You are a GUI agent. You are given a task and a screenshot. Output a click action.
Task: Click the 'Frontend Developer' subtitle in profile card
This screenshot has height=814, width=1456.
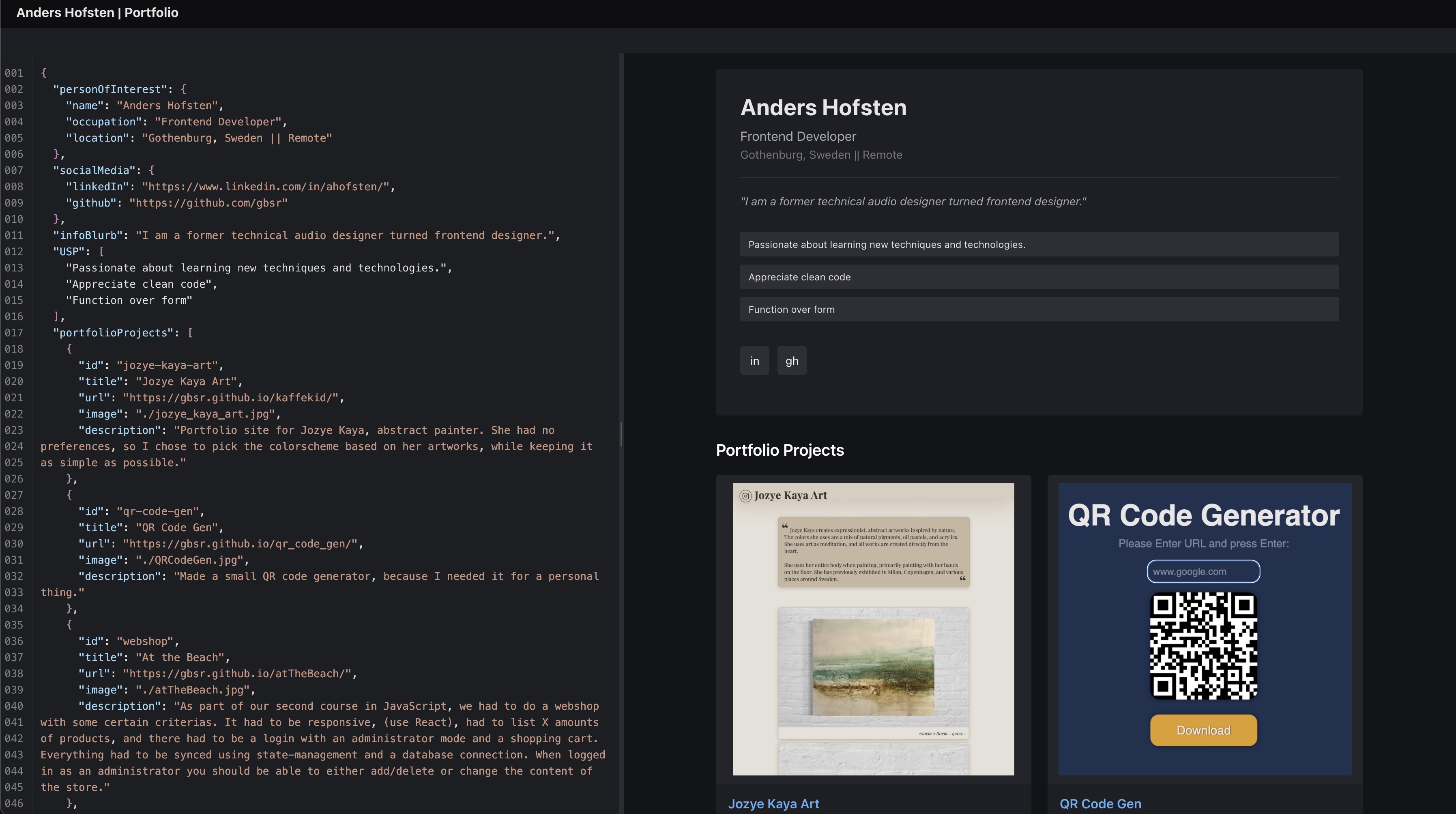click(798, 136)
